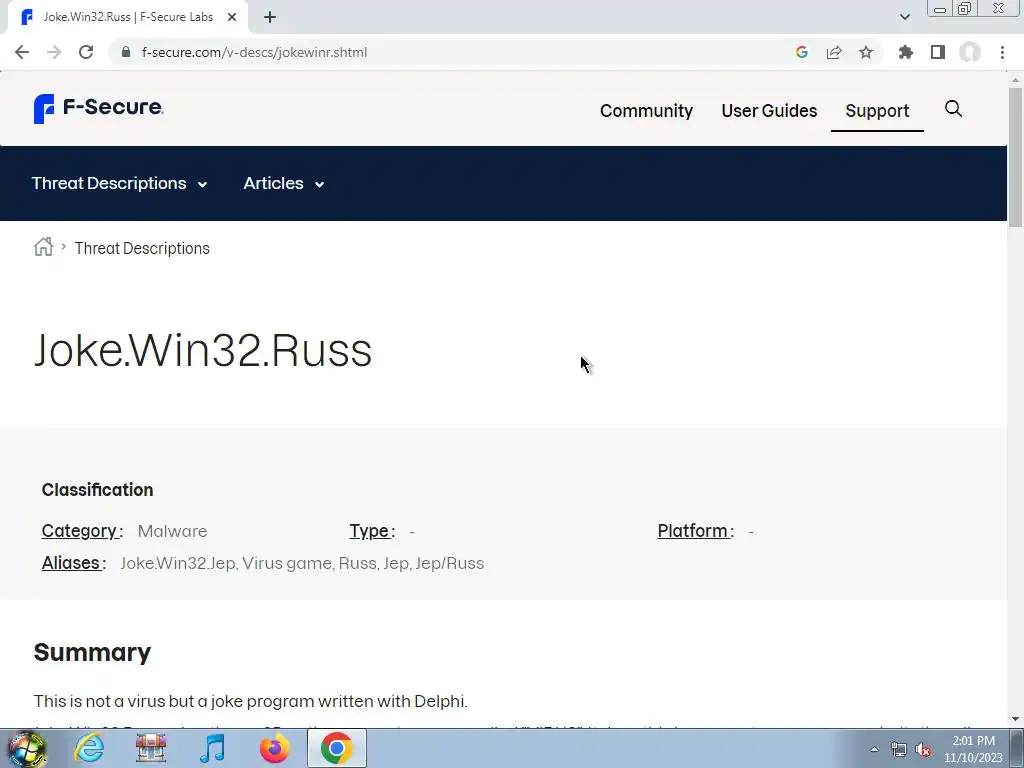Open file explorer library taskbar icon
1024x768 pixels.
(x=151, y=748)
